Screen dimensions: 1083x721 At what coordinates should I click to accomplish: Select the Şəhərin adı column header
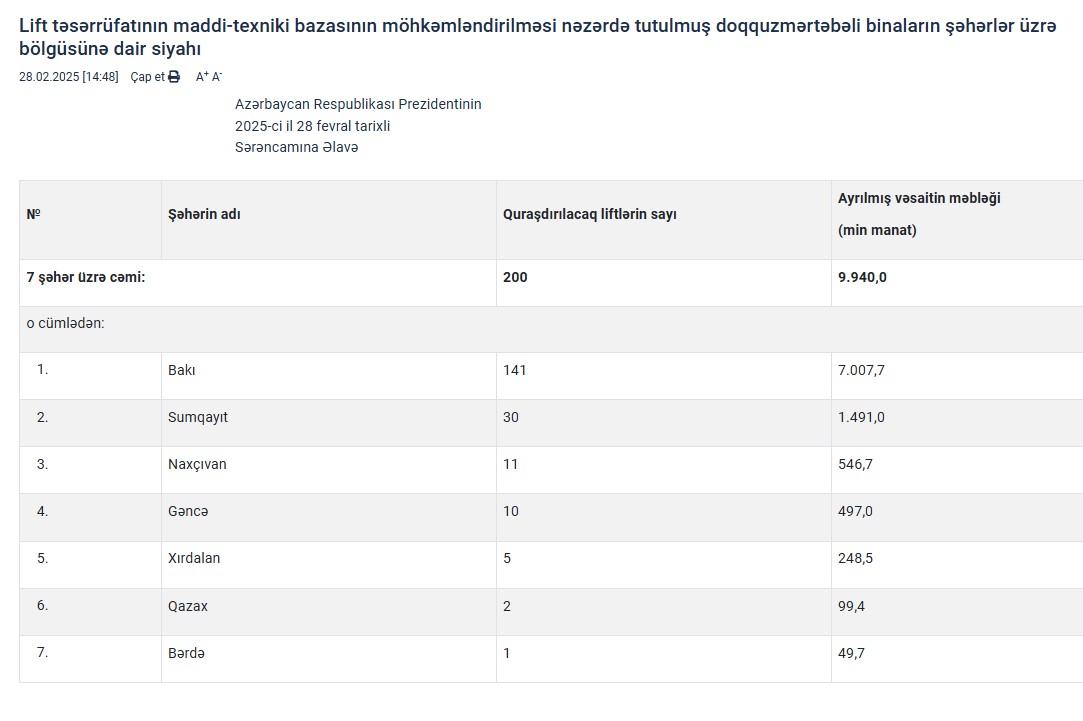(x=204, y=214)
